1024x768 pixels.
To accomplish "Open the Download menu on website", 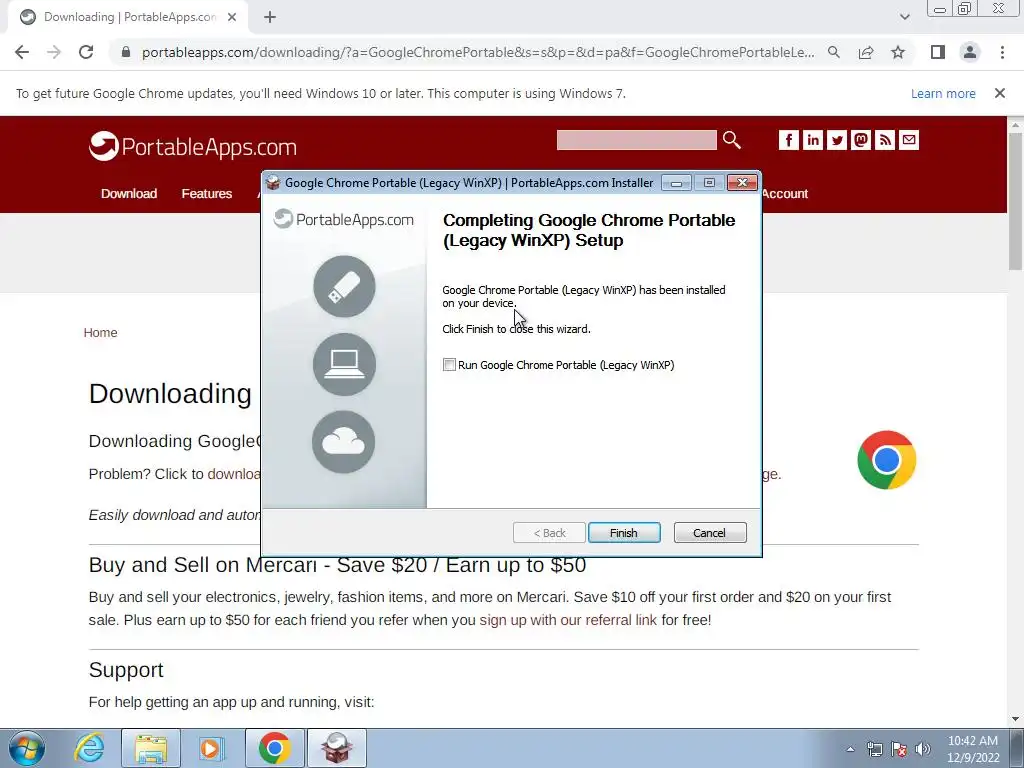I will [x=129, y=193].
